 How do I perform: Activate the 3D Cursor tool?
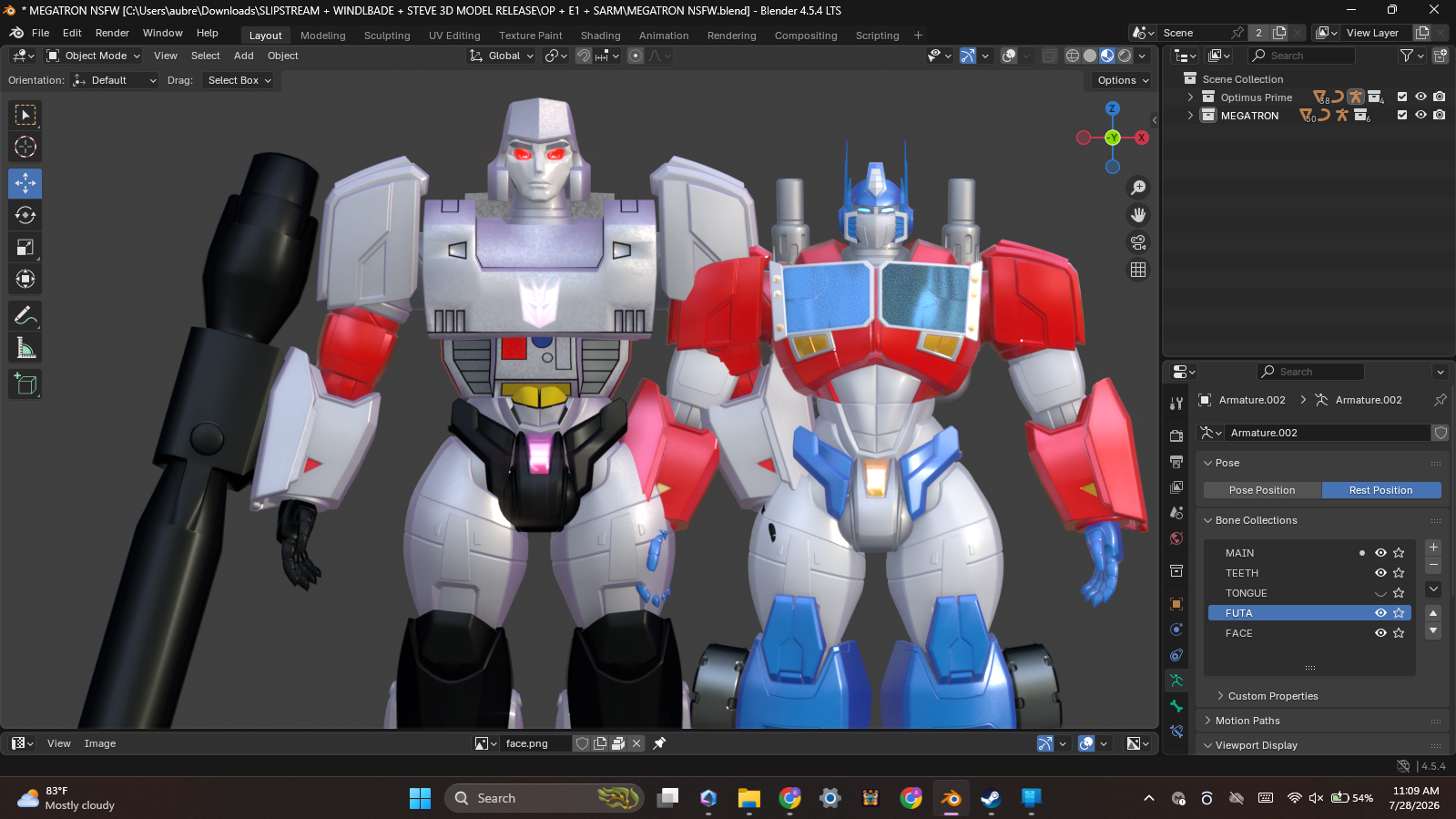coord(25,147)
